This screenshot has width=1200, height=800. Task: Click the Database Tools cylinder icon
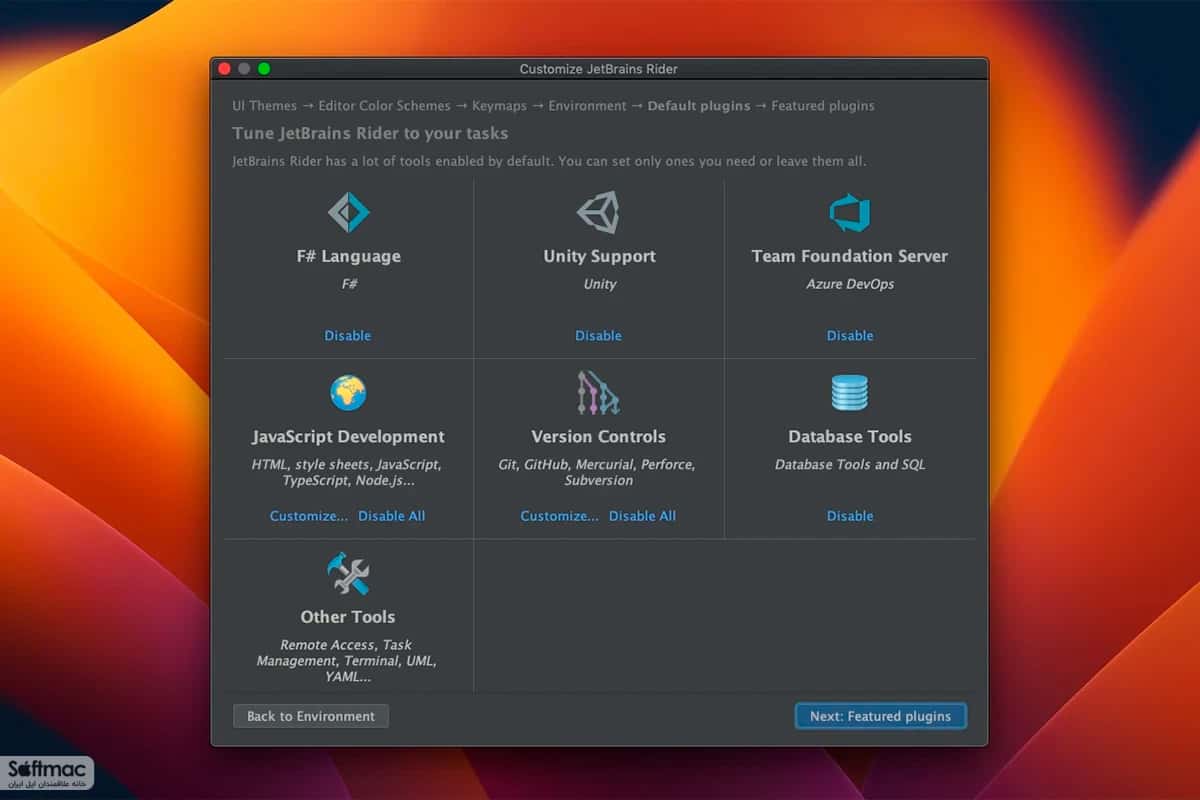[x=850, y=393]
